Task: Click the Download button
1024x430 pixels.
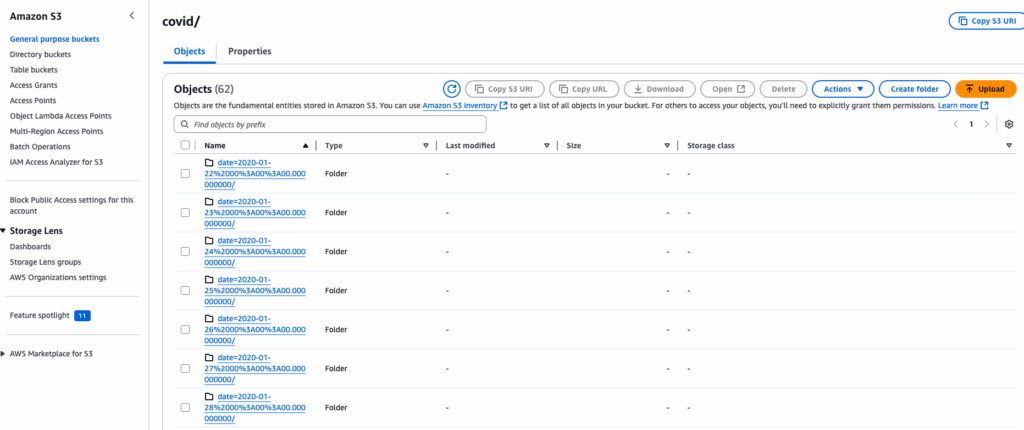Action: 660,89
